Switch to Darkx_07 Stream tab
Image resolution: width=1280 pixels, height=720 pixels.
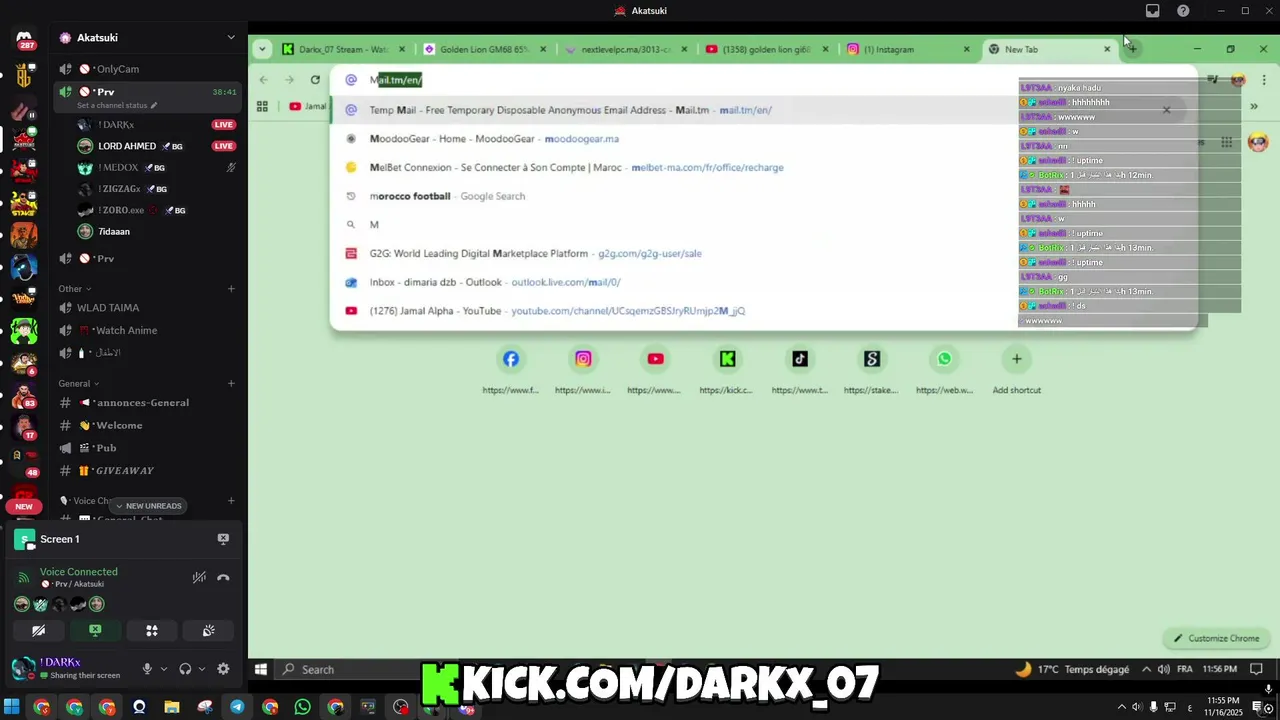click(x=344, y=49)
